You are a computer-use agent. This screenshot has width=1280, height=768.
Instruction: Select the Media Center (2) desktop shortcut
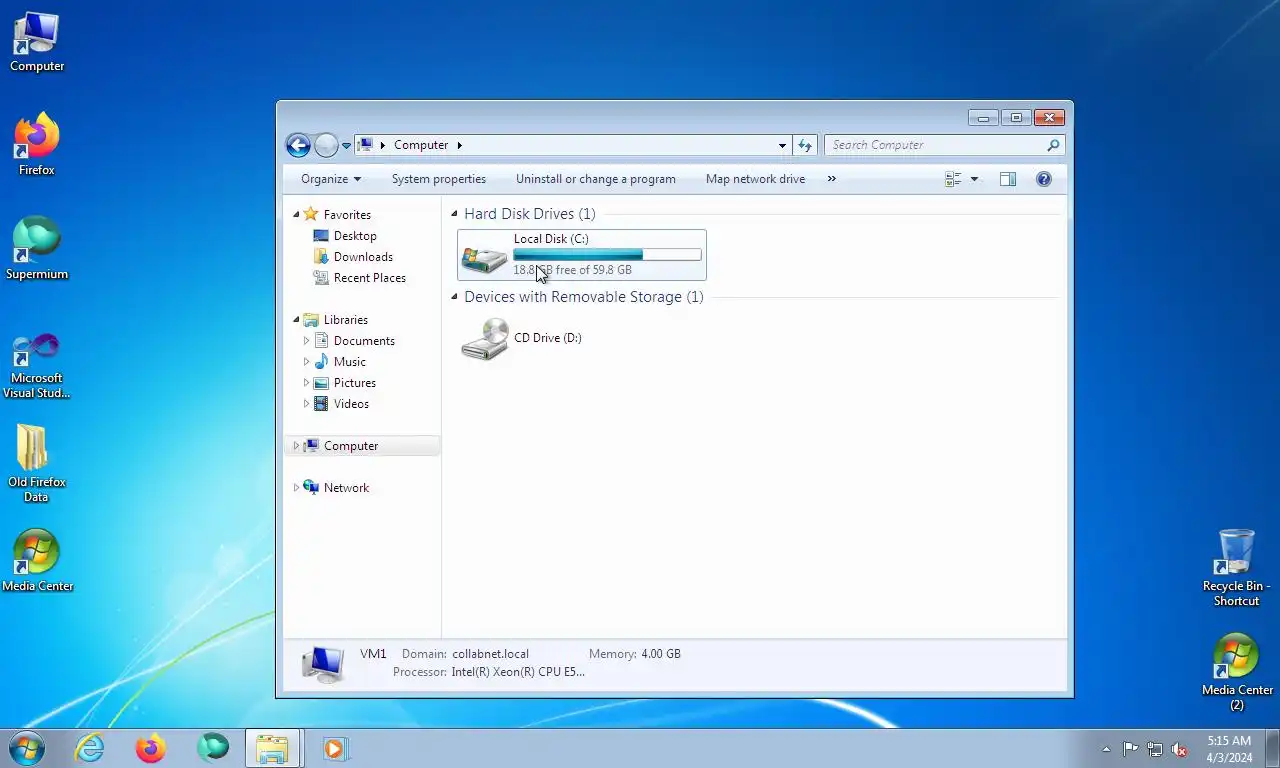(1237, 672)
